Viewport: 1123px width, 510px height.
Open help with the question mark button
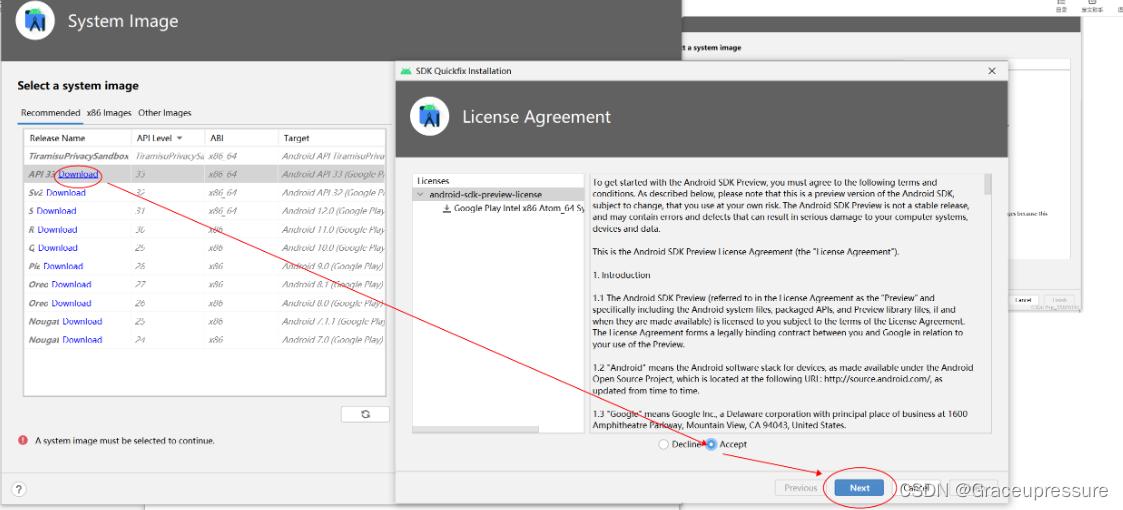coord(19,490)
